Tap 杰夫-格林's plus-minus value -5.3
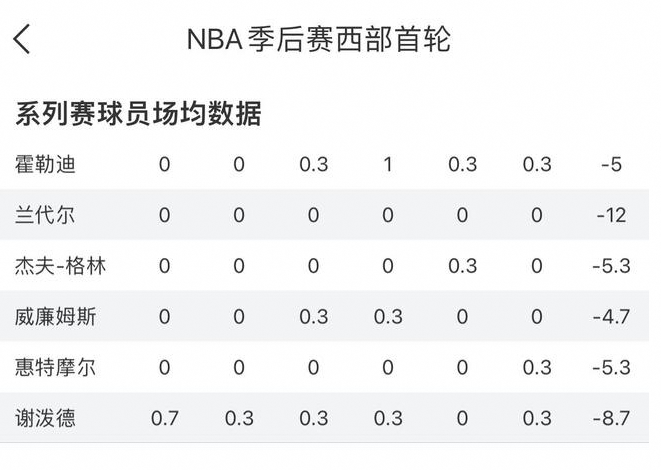 pyautogui.click(x=611, y=266)
